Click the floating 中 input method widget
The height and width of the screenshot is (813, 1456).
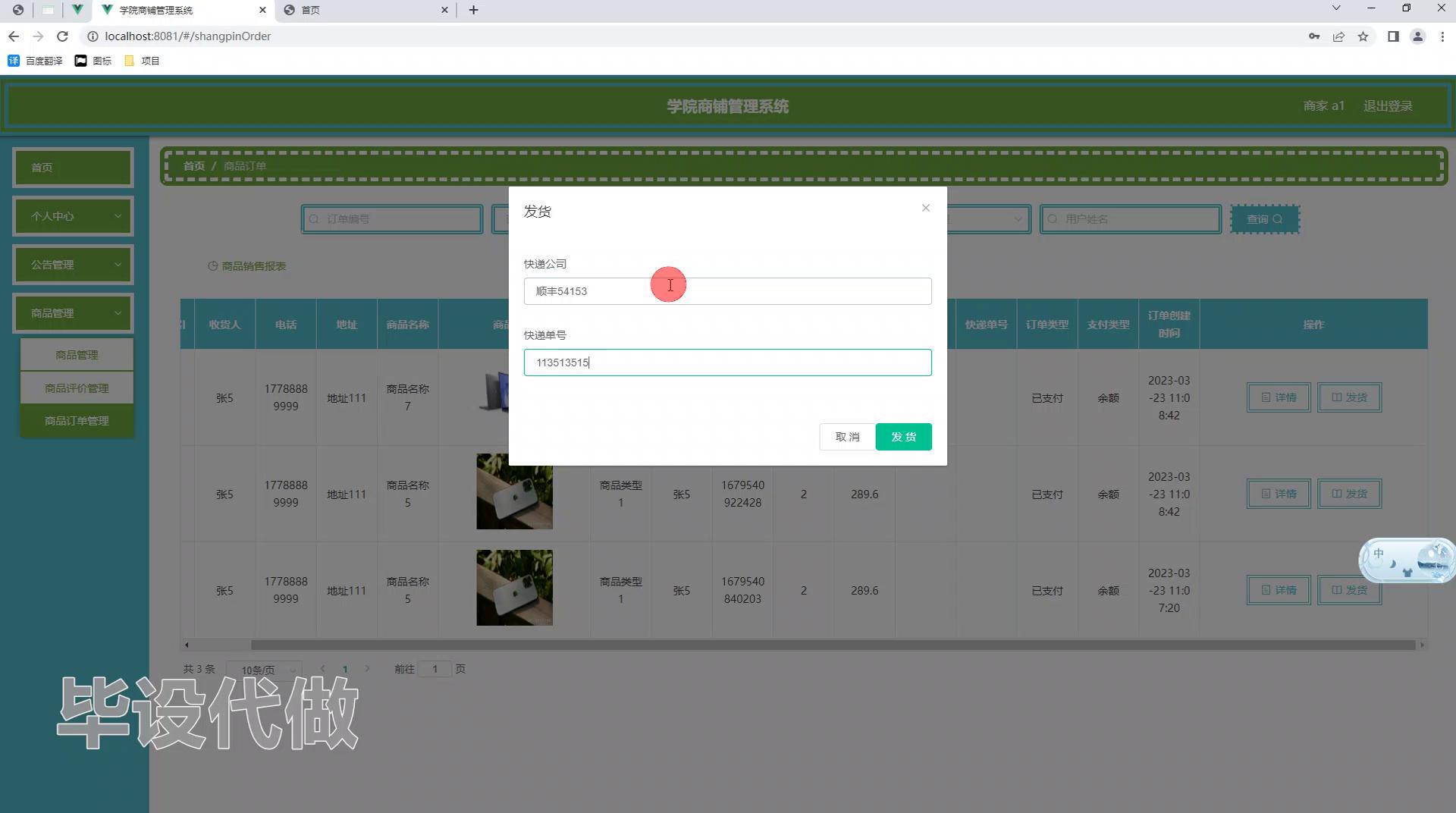(1407, 560)
